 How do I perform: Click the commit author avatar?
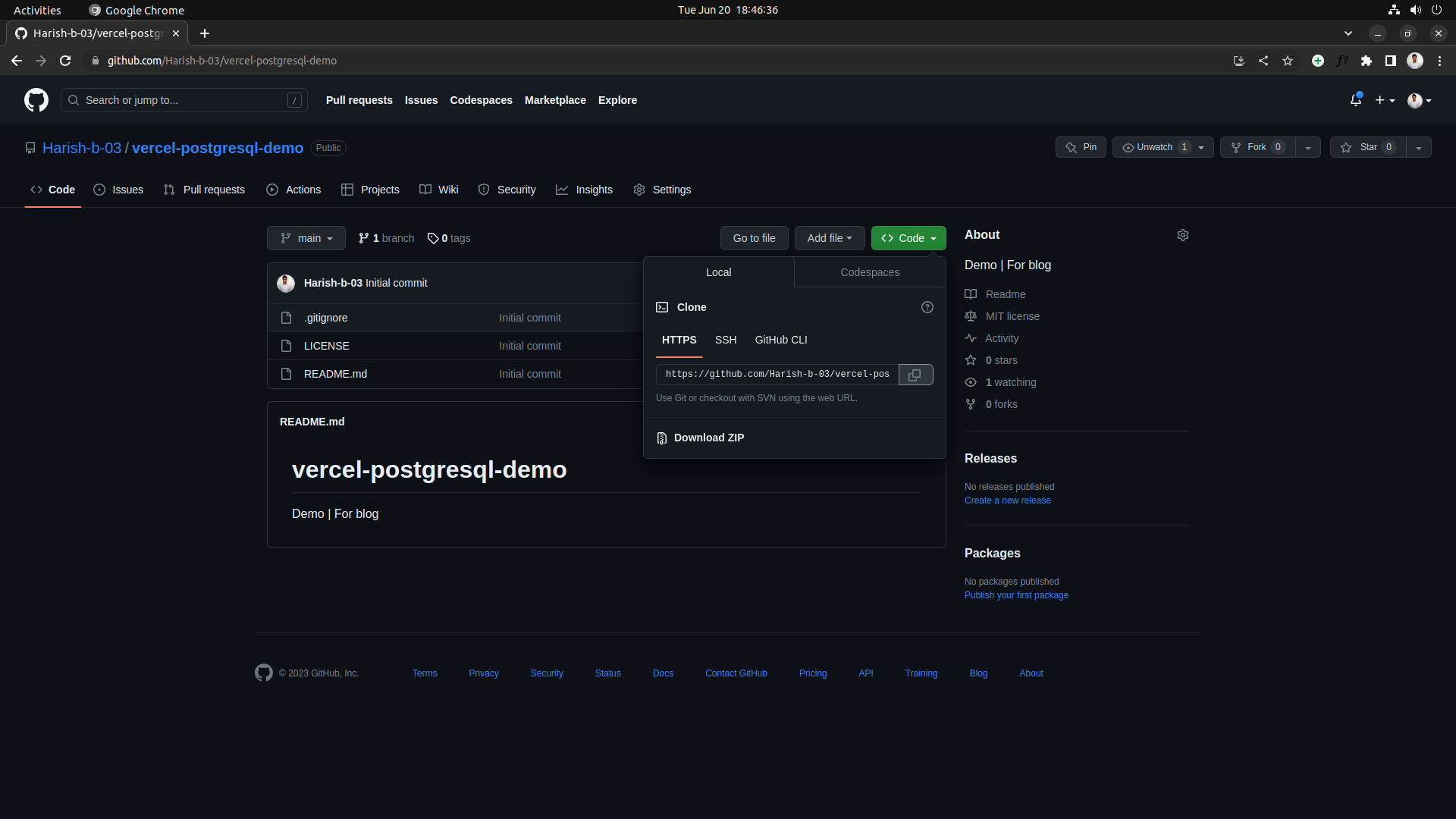tap(286, 283)
